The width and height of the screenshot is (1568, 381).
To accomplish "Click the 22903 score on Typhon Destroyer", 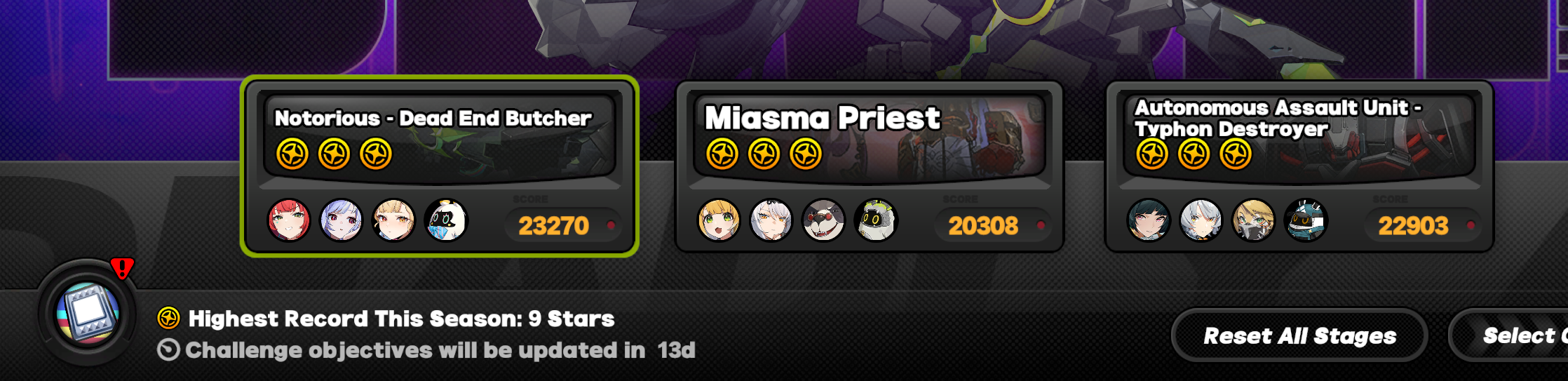I will (1413, 226).
